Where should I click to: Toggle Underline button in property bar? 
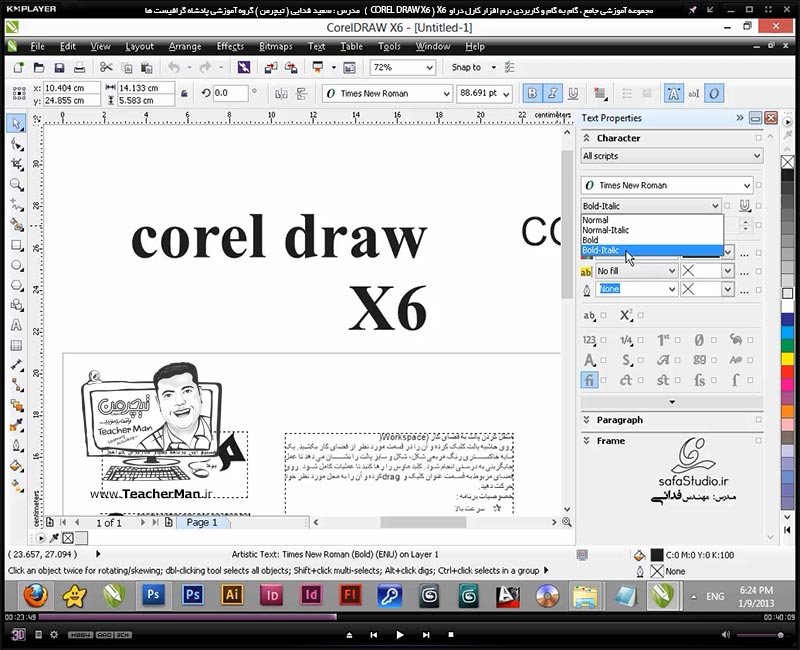pyautogui.click(x=573, y=93)
